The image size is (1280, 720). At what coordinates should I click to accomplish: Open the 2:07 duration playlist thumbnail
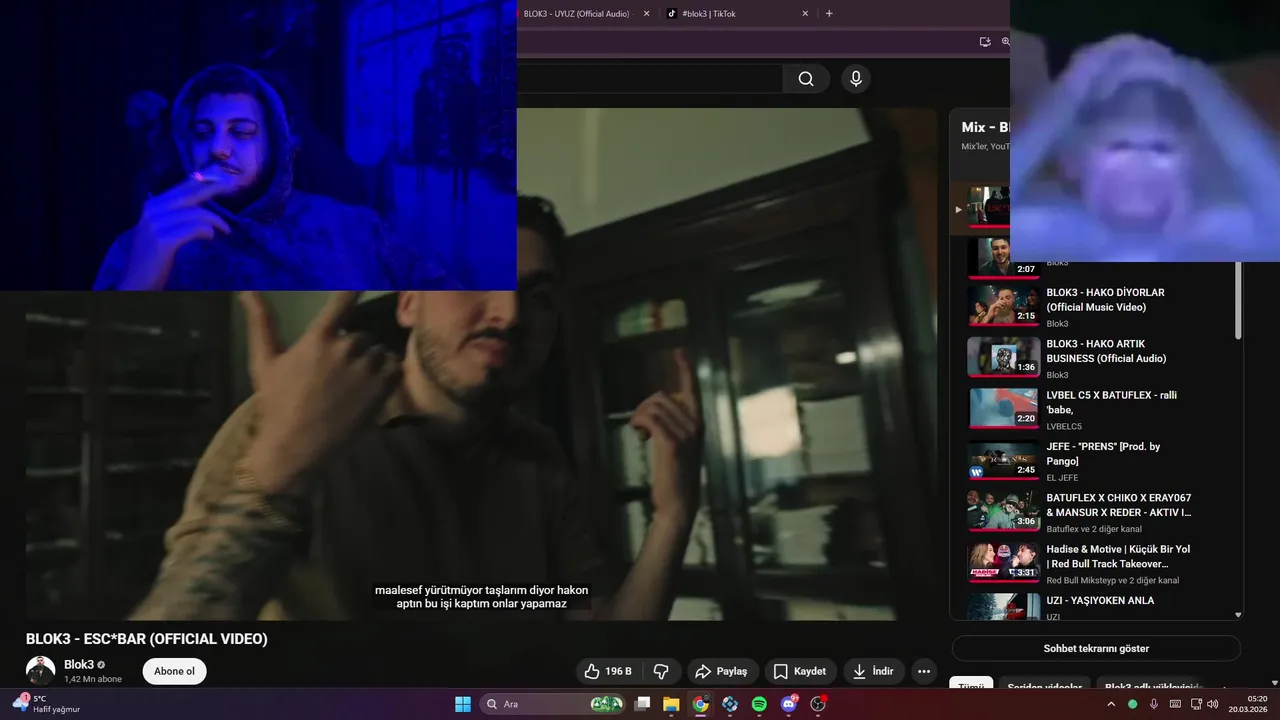(1004, 257)
